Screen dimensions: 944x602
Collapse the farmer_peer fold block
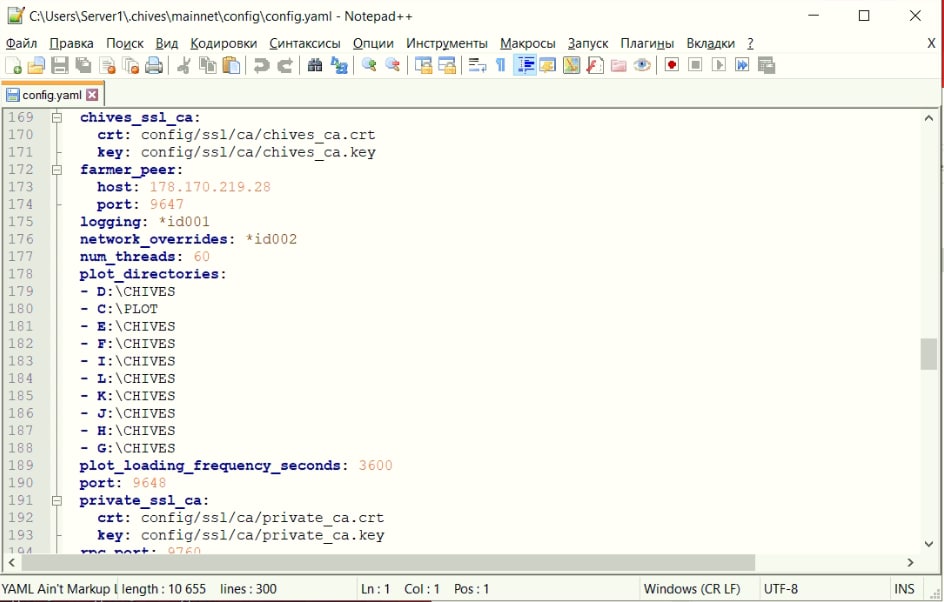click(59, 170)
